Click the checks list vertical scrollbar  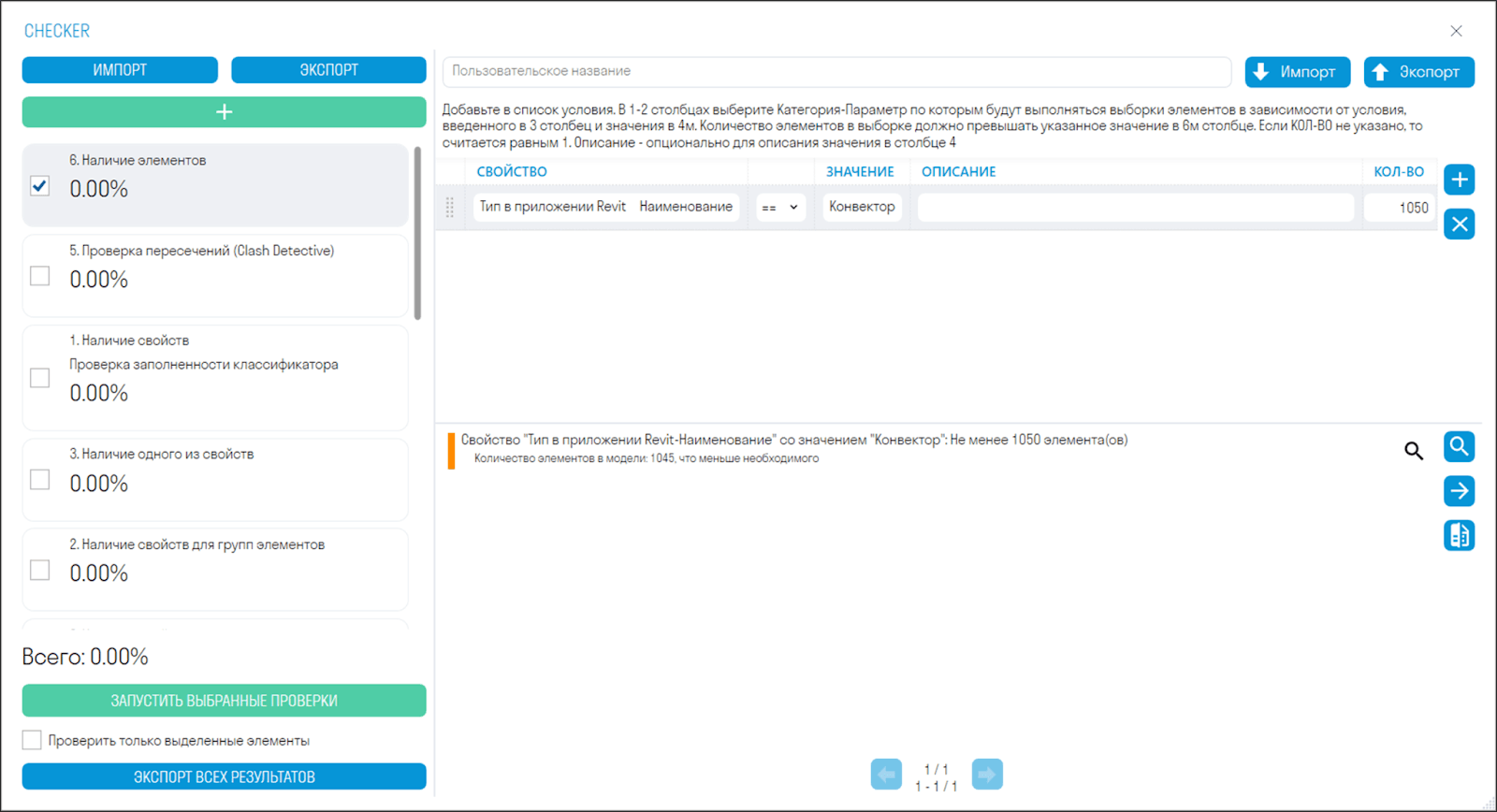coord(417,233)
